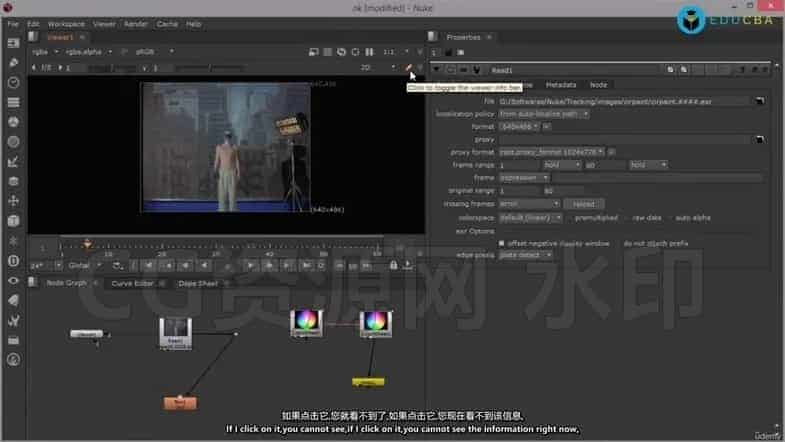
Task: Collapse the Read1 properties panel arrow
Action: tap(437, 70)
